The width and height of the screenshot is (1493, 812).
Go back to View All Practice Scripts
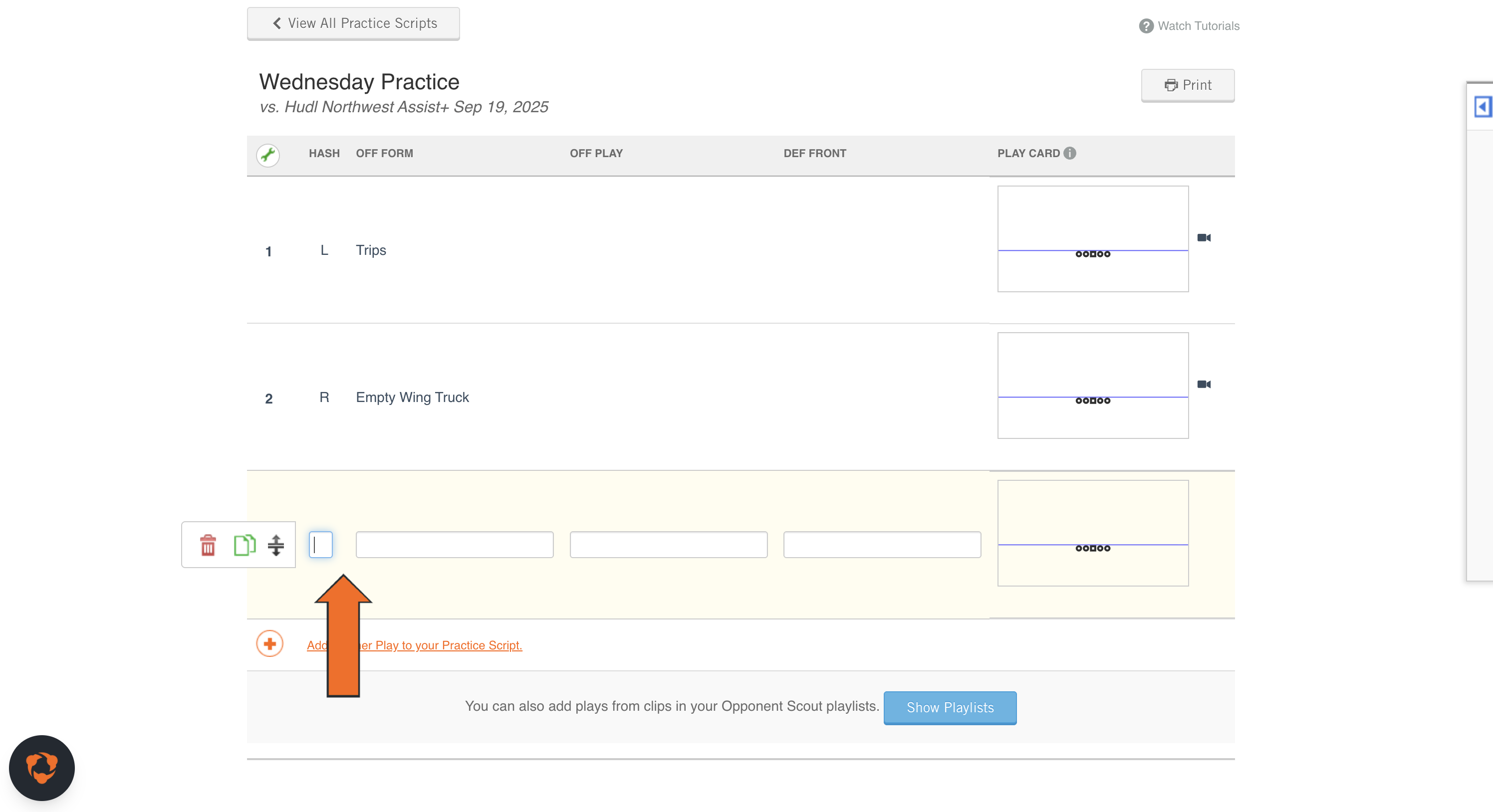click(x=354, y=23)
